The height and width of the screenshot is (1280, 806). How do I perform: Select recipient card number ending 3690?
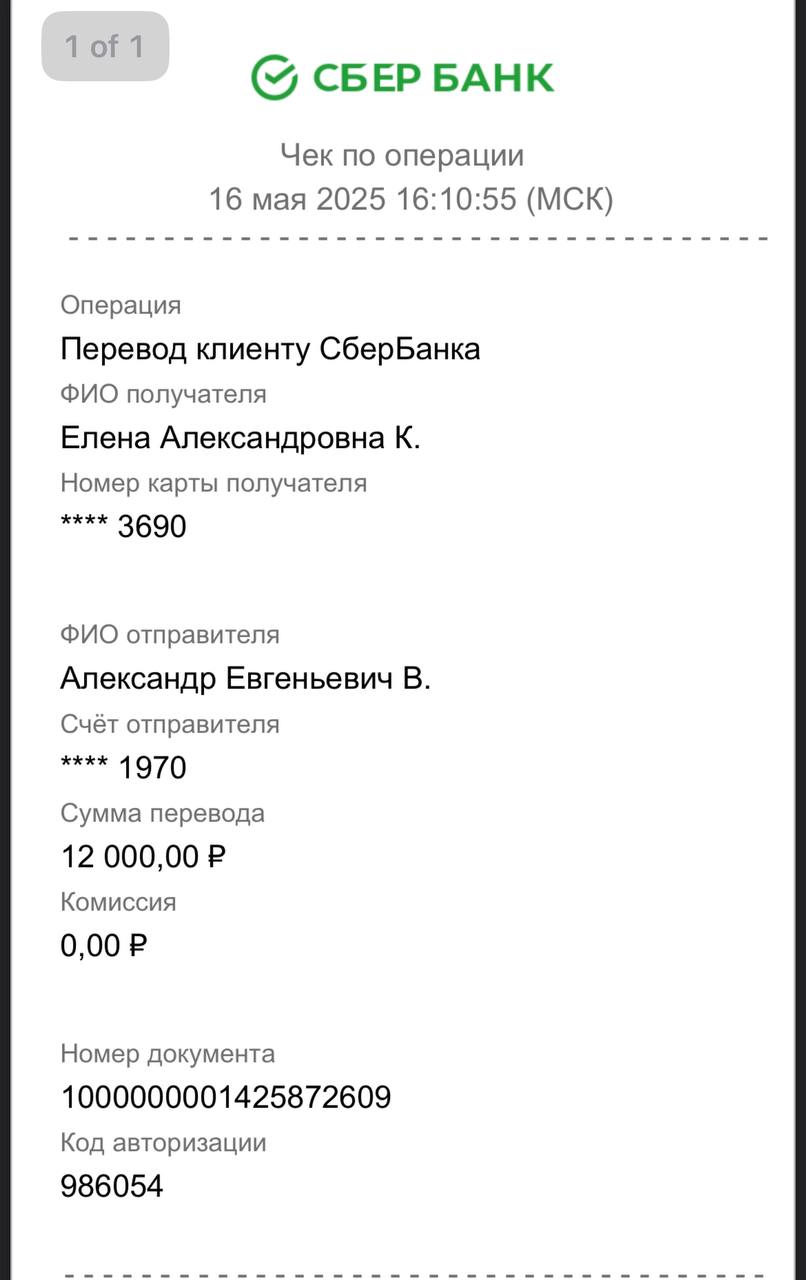(x=124, y=527)
